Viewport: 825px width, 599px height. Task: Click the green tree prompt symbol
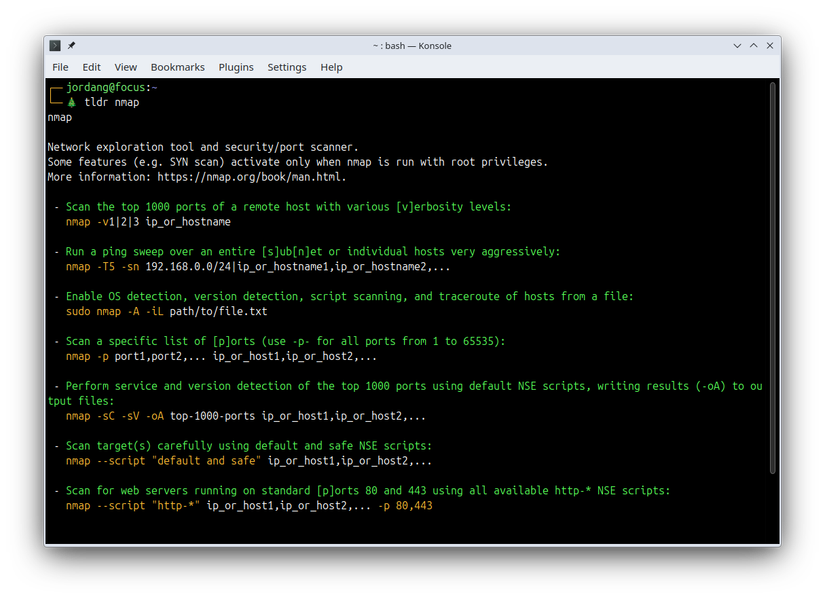pyautogui.click(x=71, y=102)
